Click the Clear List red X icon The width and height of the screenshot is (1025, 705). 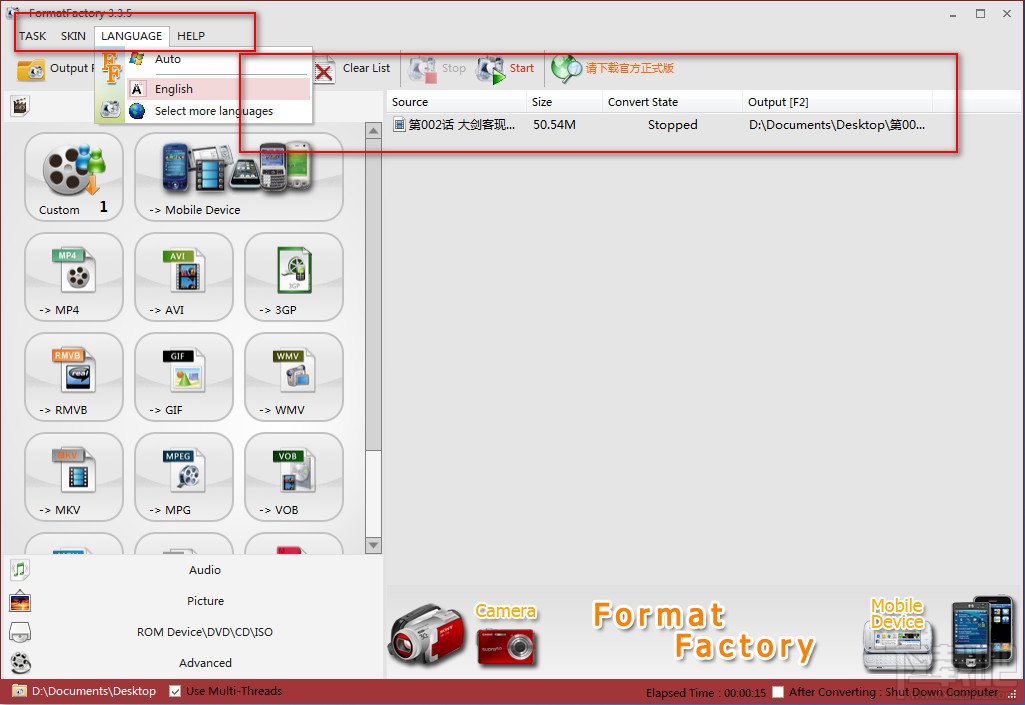click(324, 70)
